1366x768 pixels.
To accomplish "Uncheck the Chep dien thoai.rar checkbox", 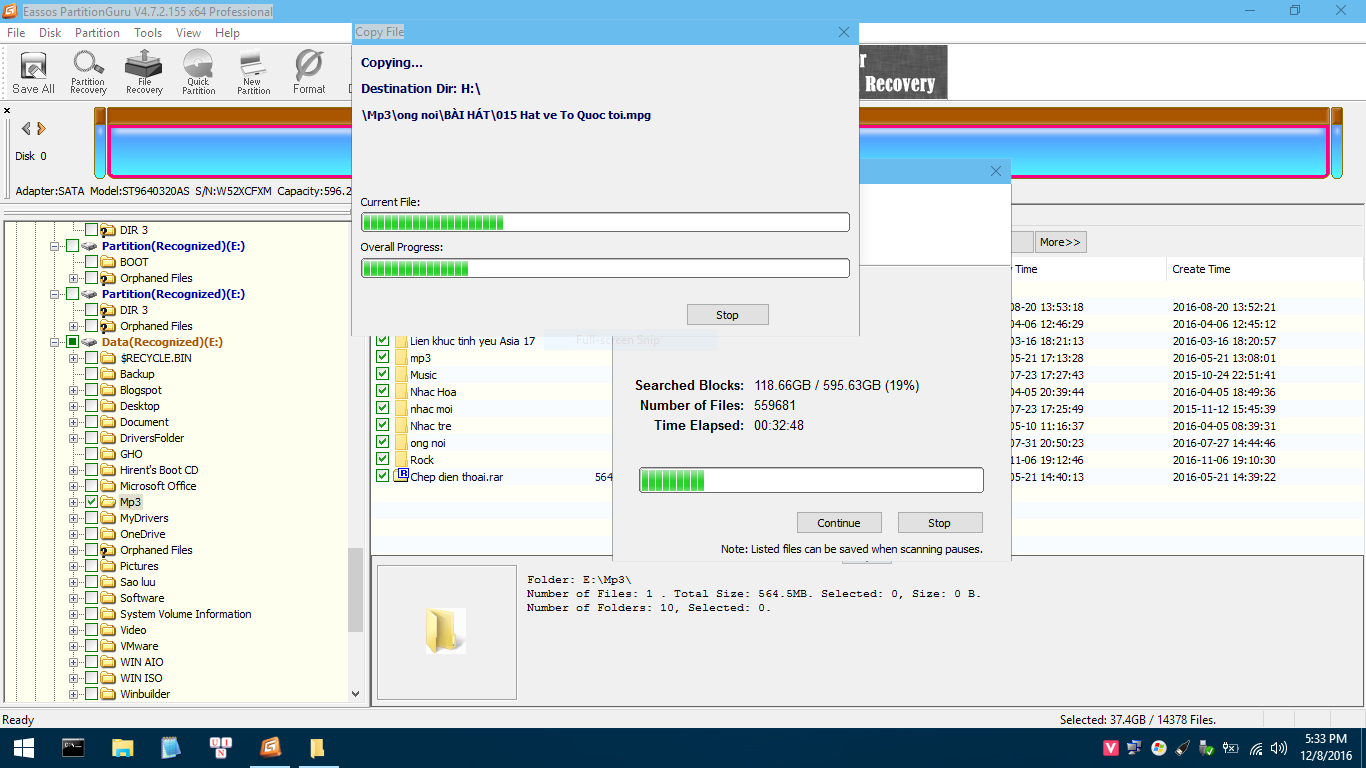I will pyautogui.click(x=382, y=476).
